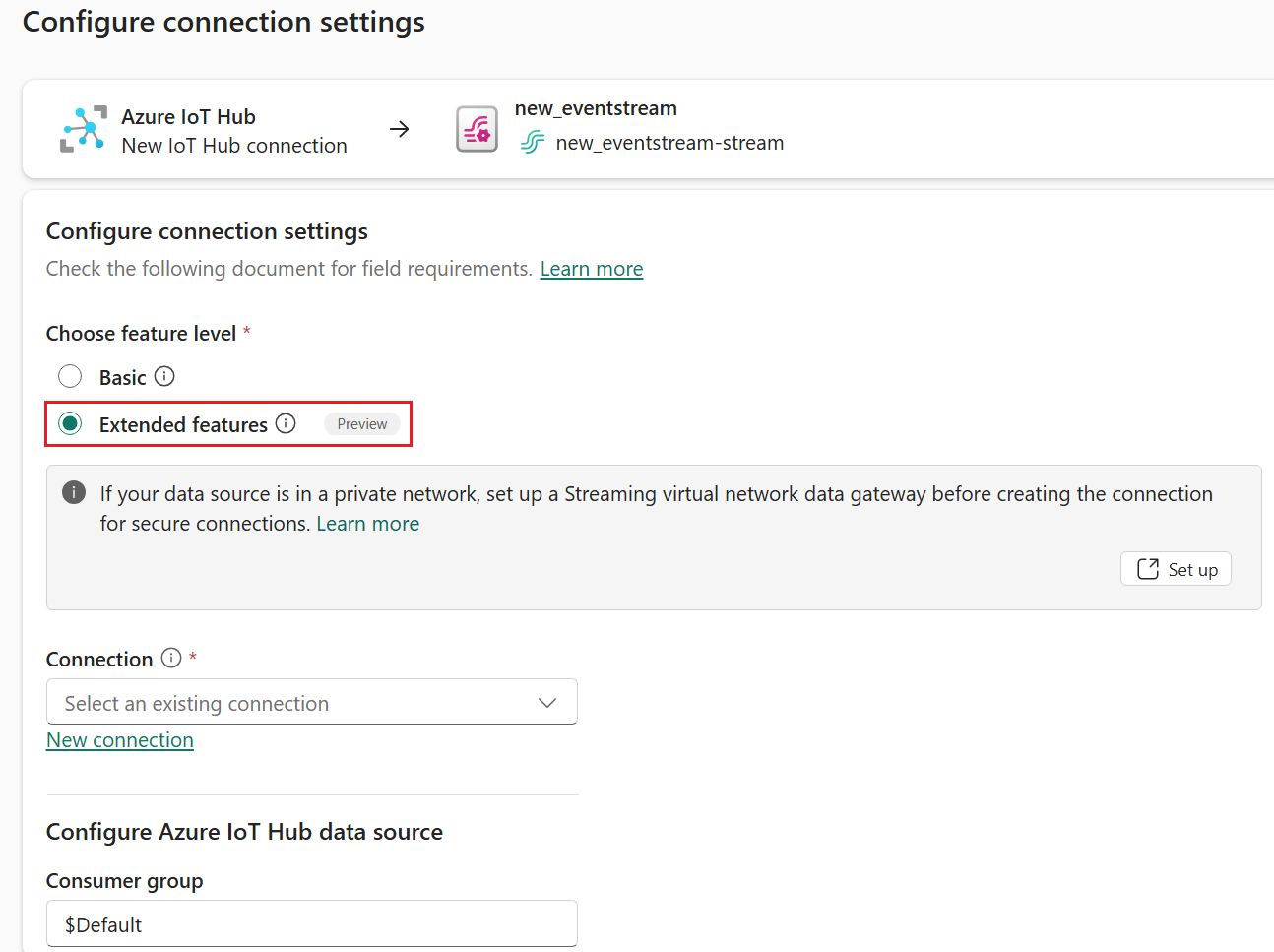The image size is (1274, 952).
Task: Click the Preview badge
Action: pyautogui.click(x=362, y=424)
